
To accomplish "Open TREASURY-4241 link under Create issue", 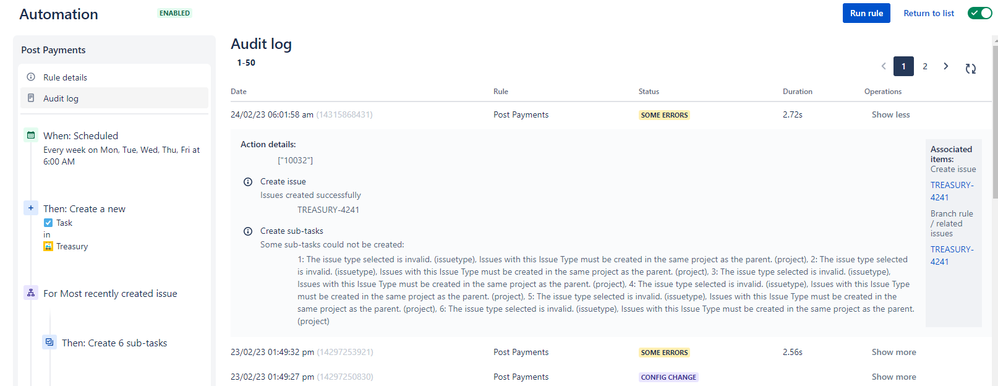I will click(x=952, y=191).
